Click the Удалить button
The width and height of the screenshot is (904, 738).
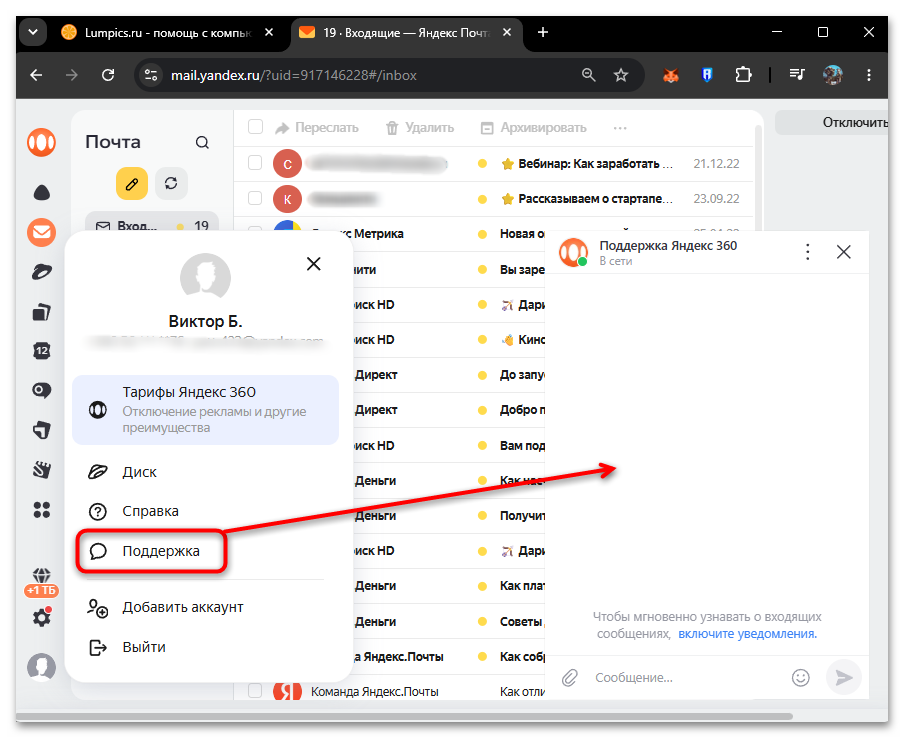coord(420,128)
